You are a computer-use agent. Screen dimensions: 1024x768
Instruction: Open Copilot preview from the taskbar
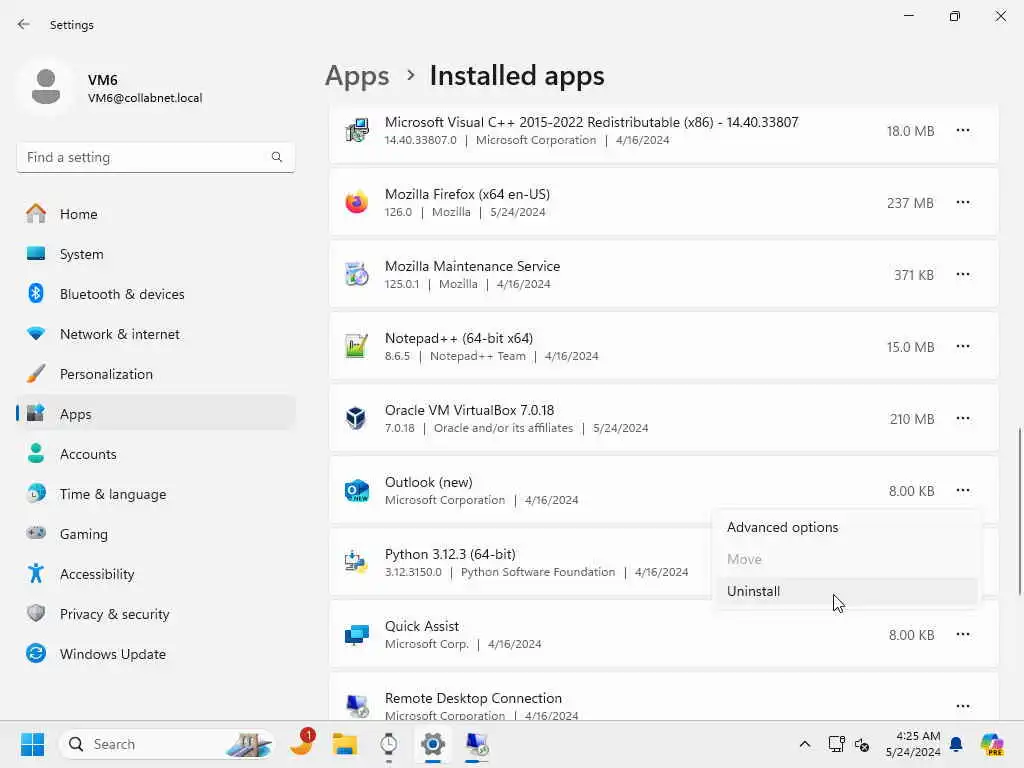click(992, 744)
